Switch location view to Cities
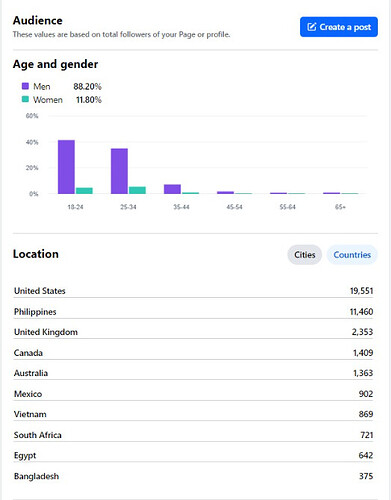Viewport: 391px width, 500px height. (304, 255)
